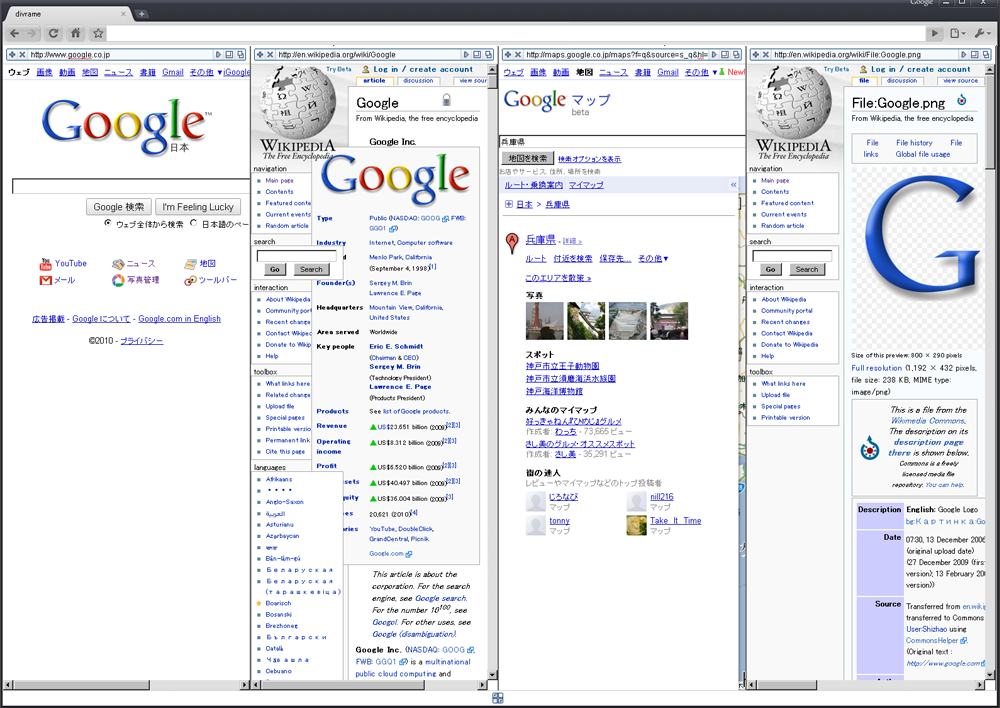1000x708 pixels.
Task: Click go arrow in google.co.jp frame bar
Action: click(218, 55)
